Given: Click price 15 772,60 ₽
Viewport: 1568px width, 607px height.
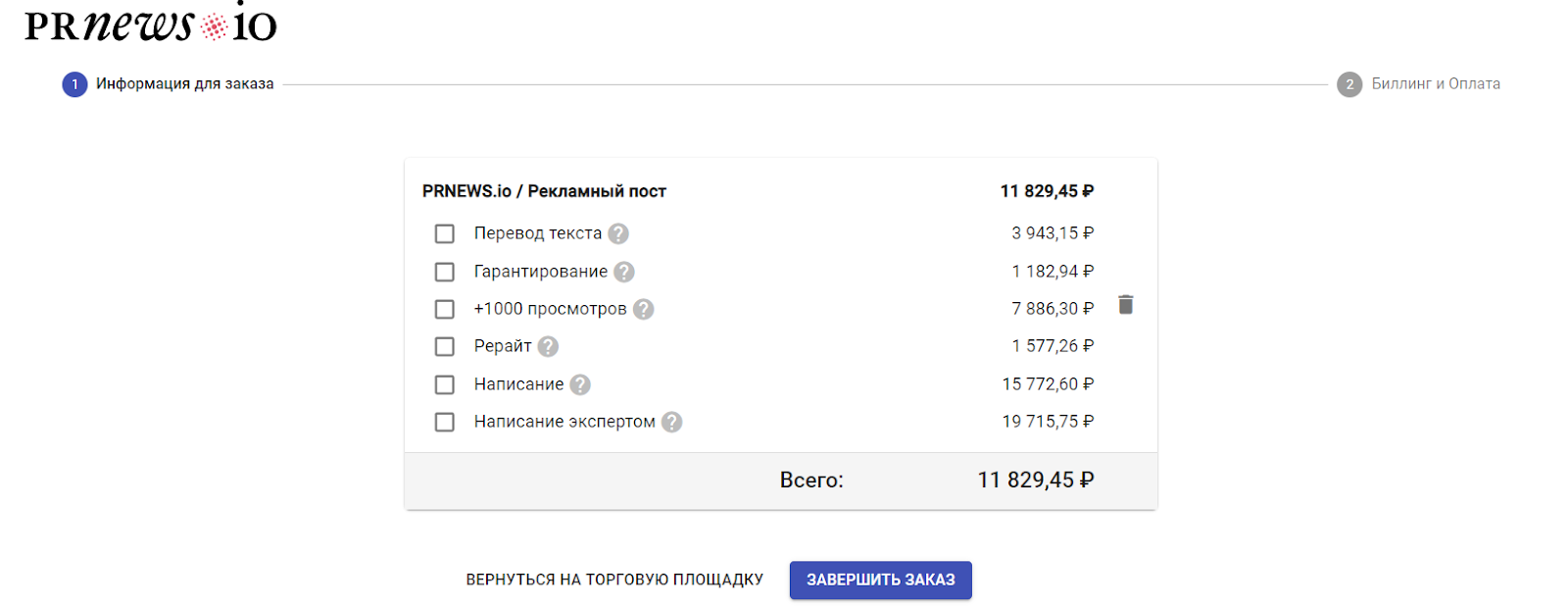Looking at the screenshot, I should click(x=1048, y=384).
